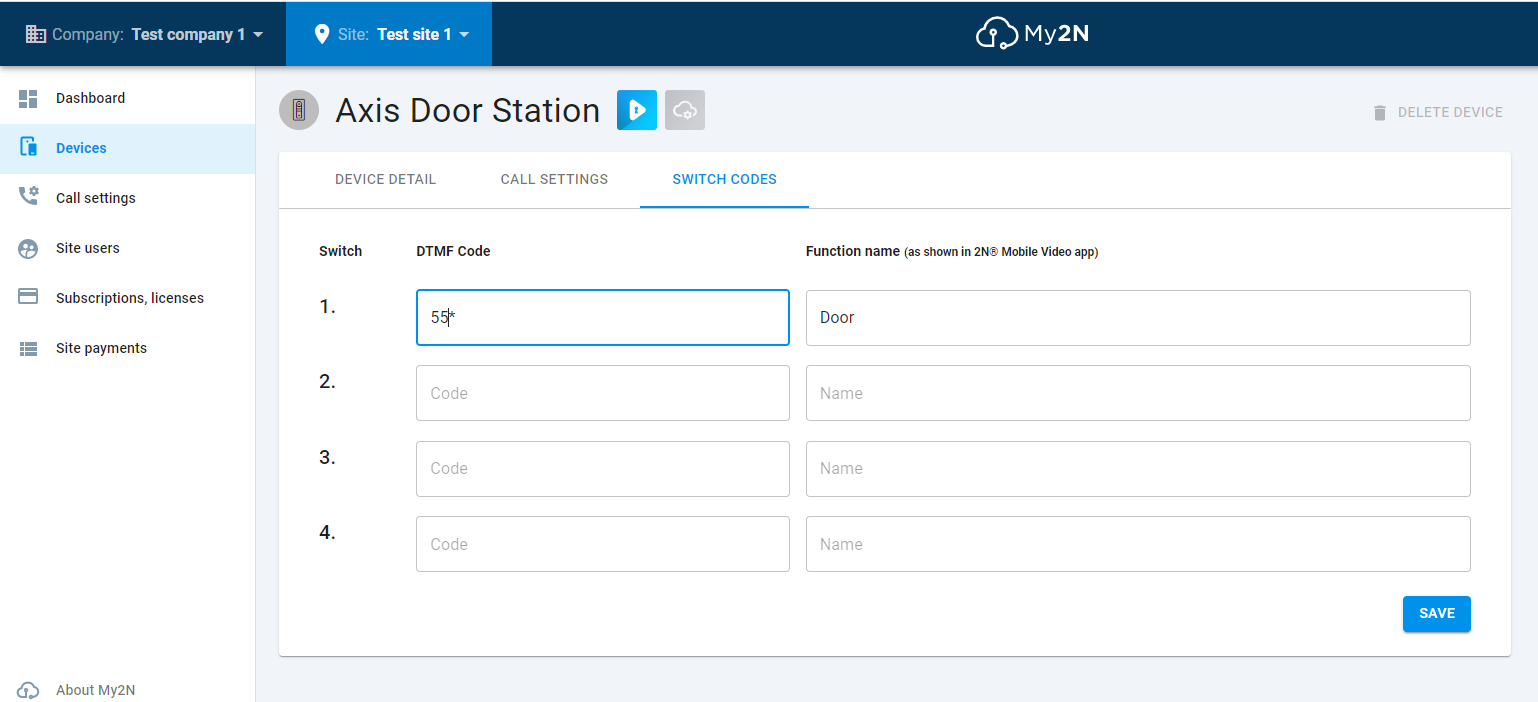1538x702 pixels.
Task: Expand the Test site 1 site selector
Action: coord(420,33)
